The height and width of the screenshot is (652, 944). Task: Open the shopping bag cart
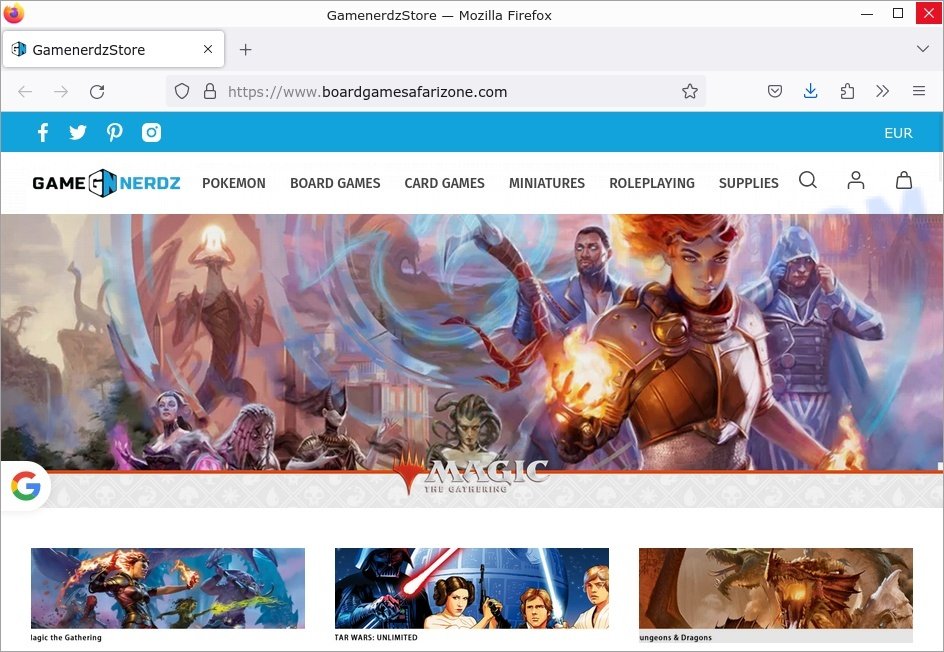pos(904,180)
